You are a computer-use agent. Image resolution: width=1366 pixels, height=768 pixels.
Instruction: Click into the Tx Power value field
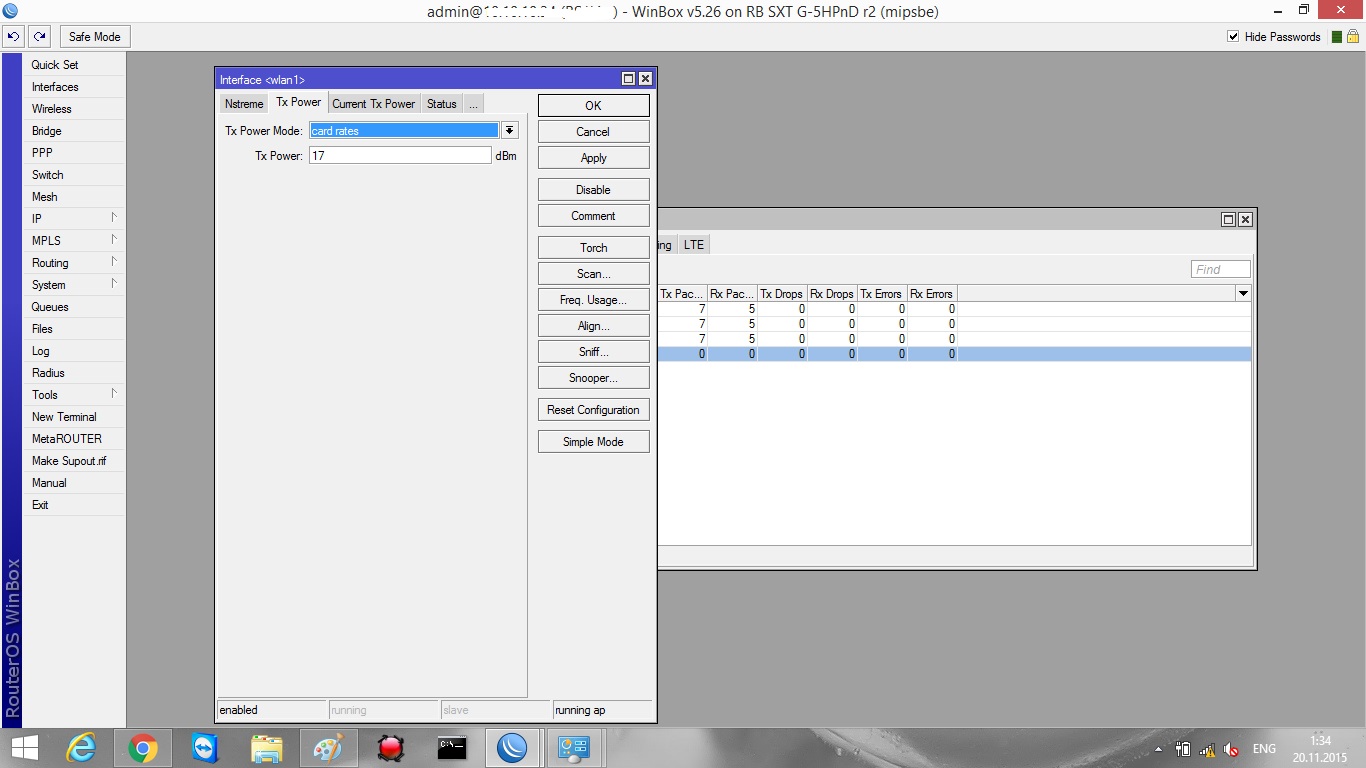tap(400, 156)
